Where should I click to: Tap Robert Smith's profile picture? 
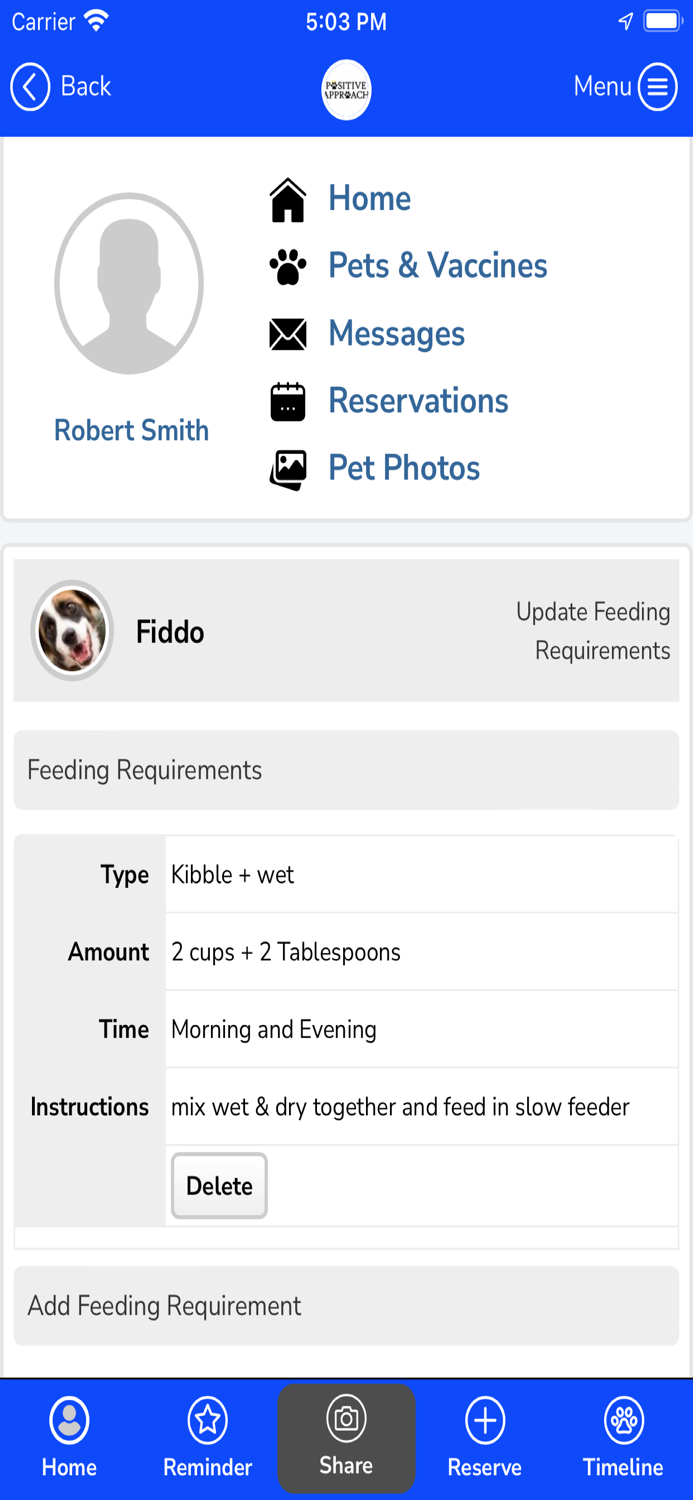[130, 284]
